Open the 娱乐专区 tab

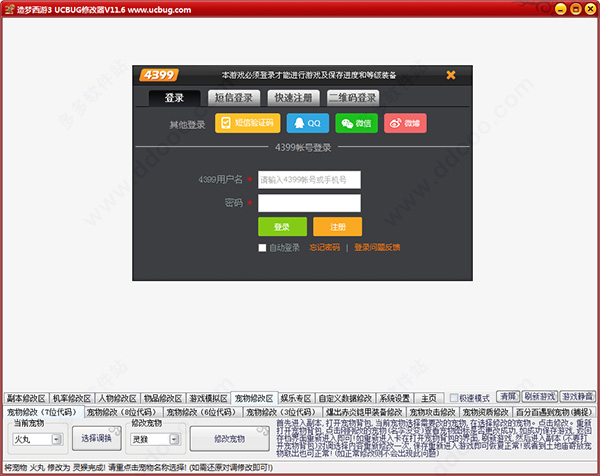tap(295, 398)
